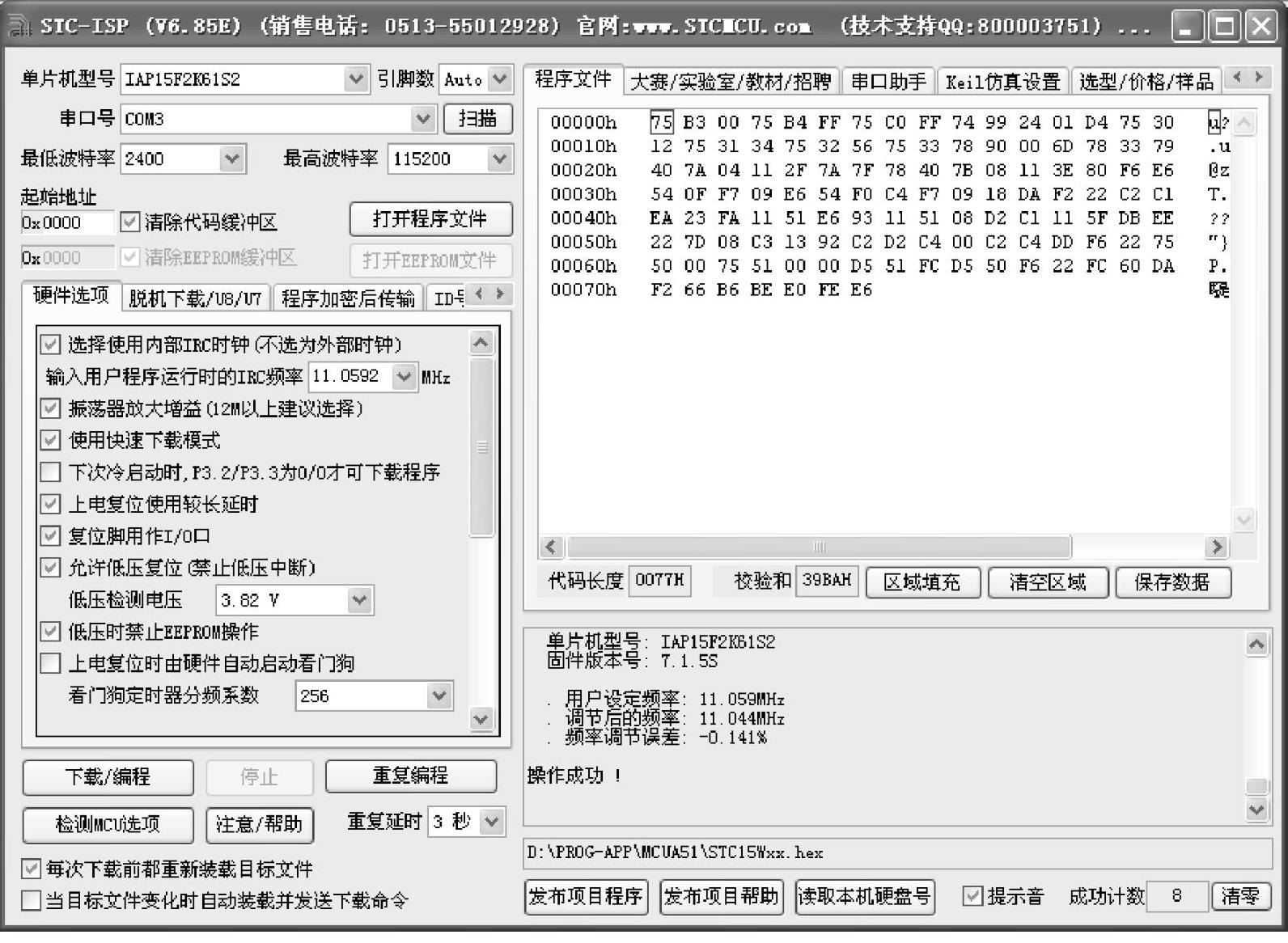
Task: Toggle 选择使用内部IRC时钟 checkbox
Action: pyautogui.click(x=50, y=345)
